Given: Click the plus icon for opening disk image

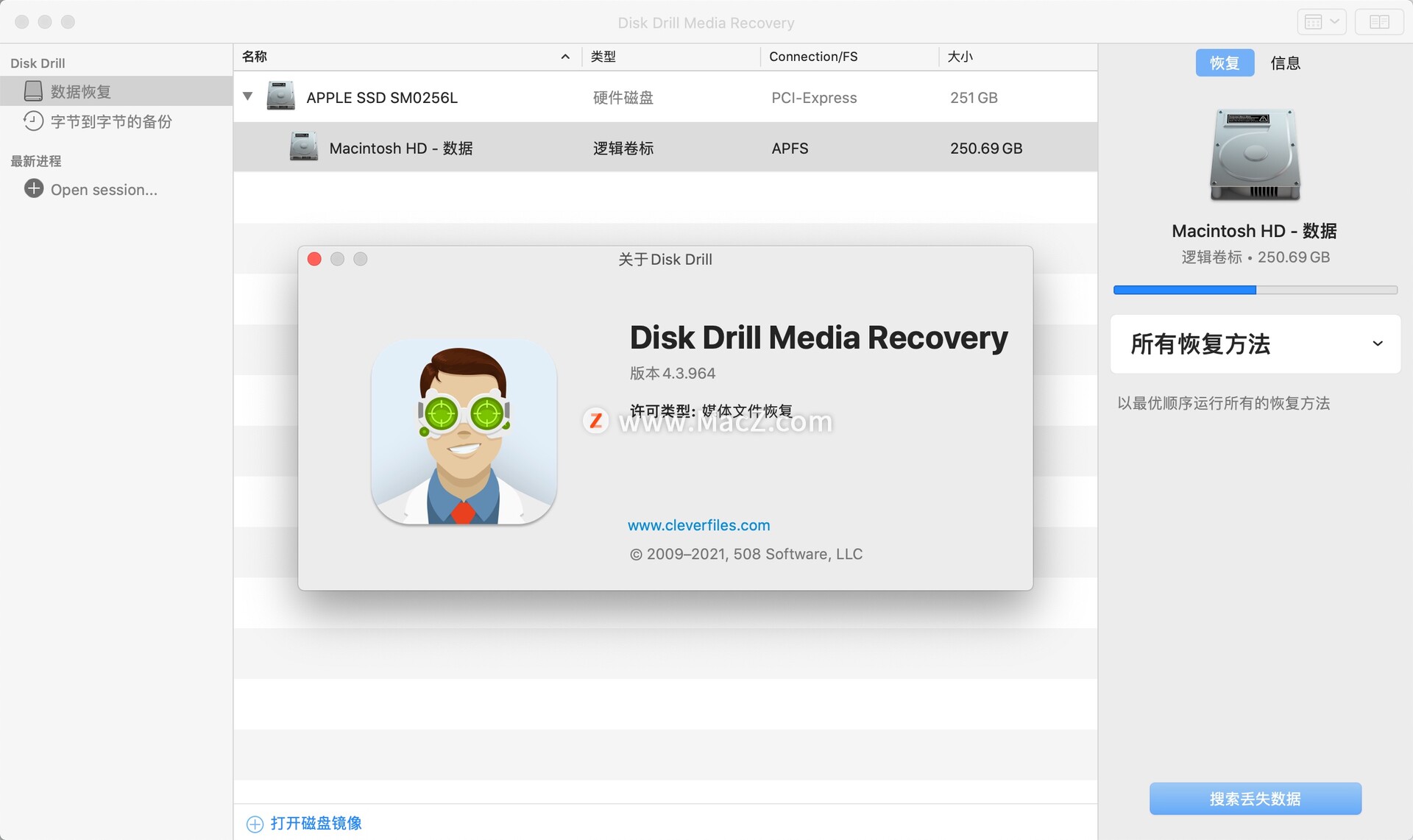Looking at the screenshot, I should 255,824.
